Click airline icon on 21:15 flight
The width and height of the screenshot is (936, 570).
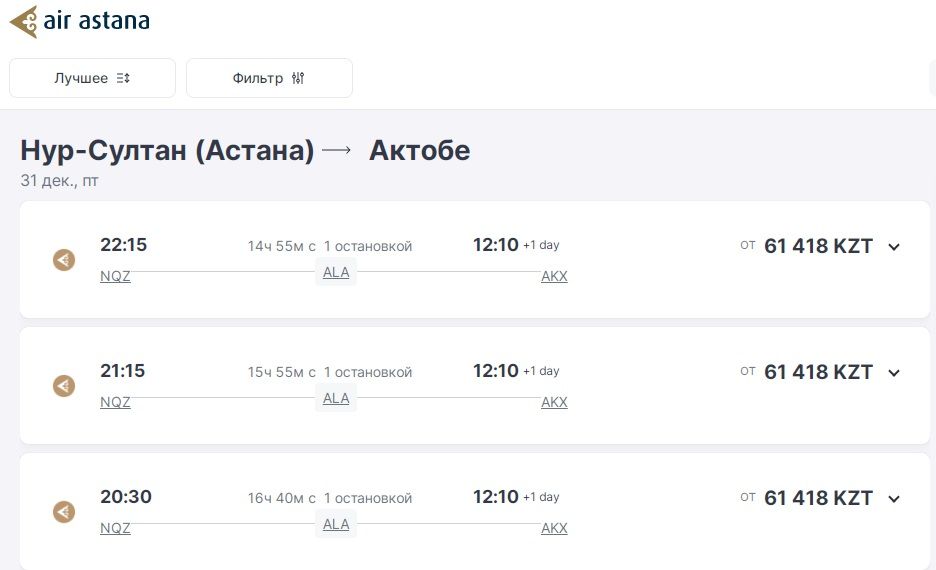[64, 386]
